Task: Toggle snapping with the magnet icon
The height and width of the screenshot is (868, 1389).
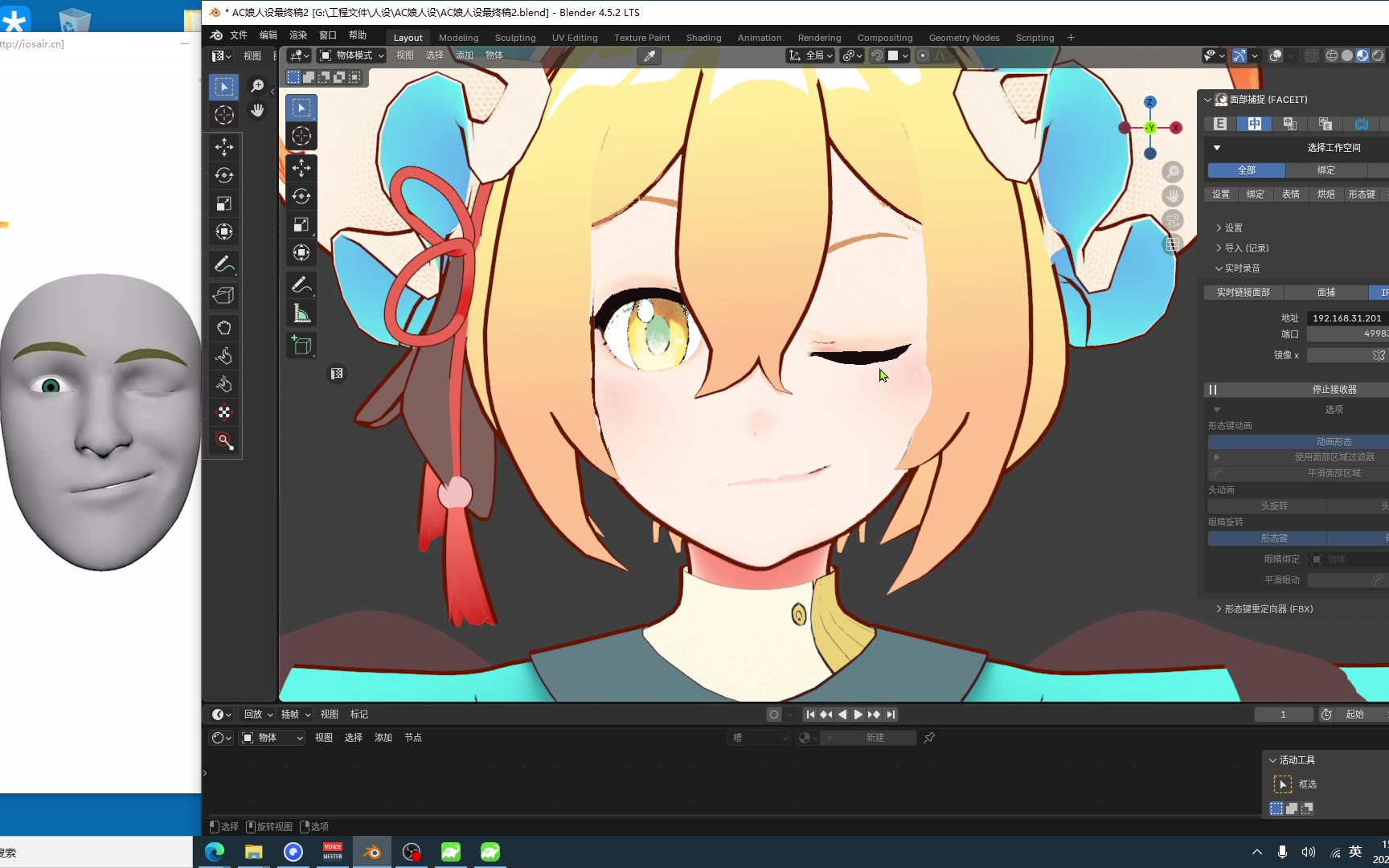Action: (x=878, y=55)
